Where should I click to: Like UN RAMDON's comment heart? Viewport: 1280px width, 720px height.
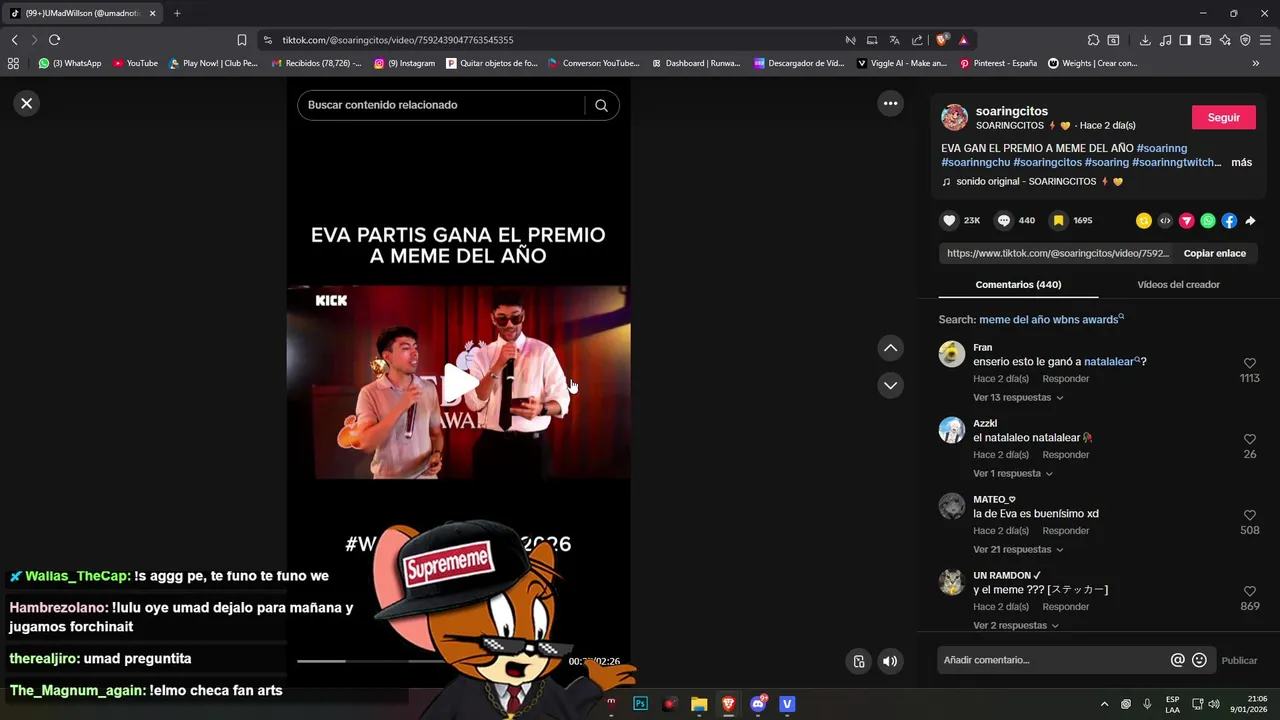coord(1249,591)
